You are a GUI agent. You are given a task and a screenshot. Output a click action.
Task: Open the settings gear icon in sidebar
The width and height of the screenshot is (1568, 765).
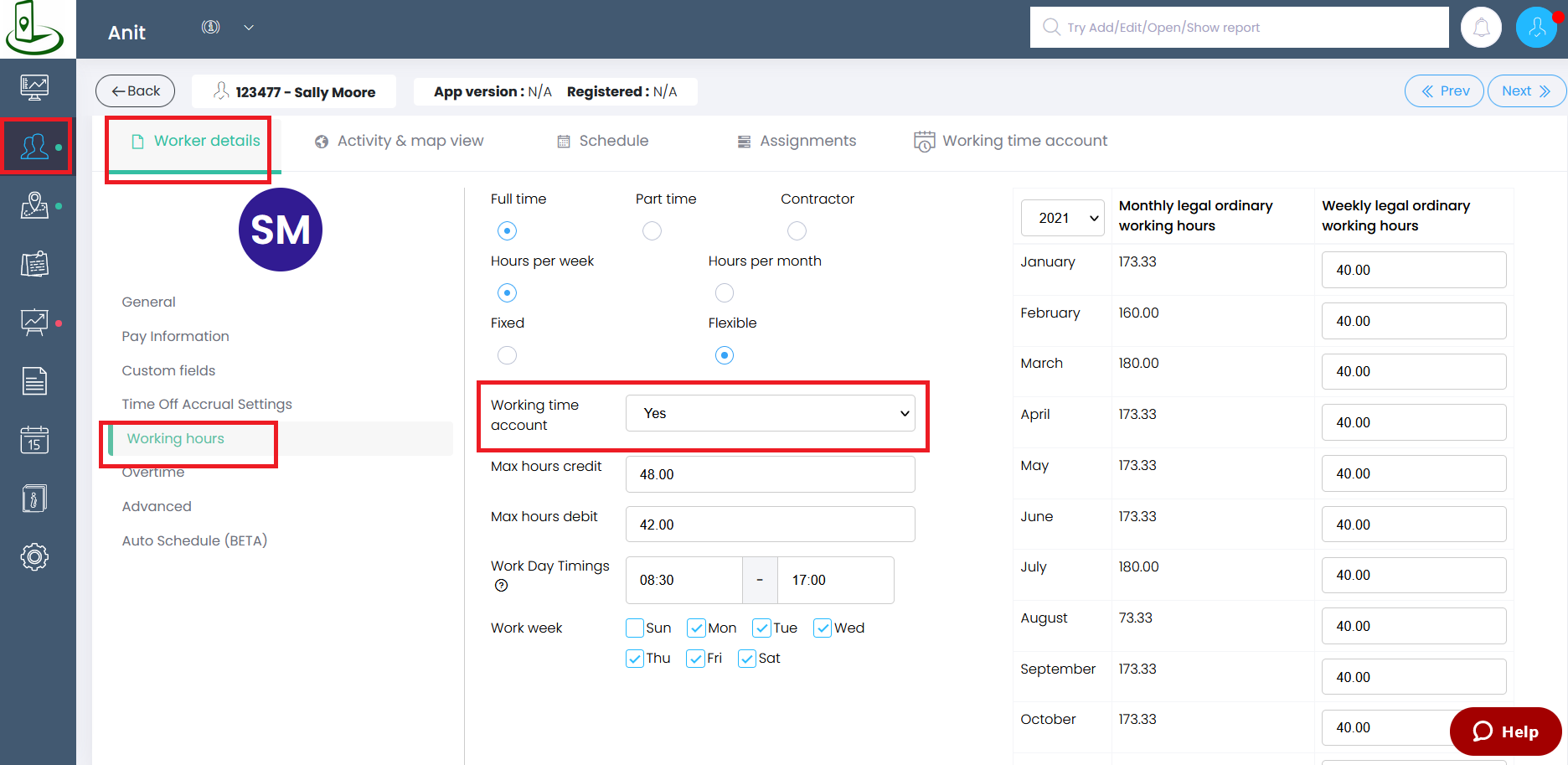[x=34, y=557]
